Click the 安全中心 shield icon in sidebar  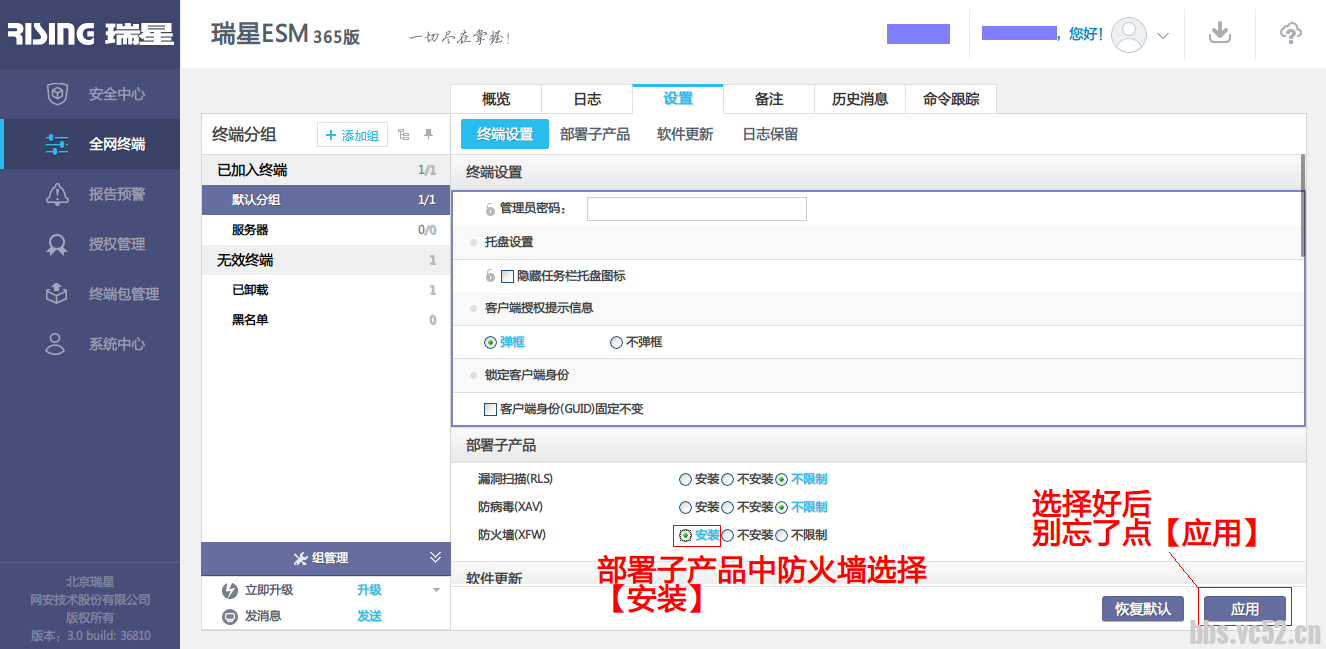(57, 94)
